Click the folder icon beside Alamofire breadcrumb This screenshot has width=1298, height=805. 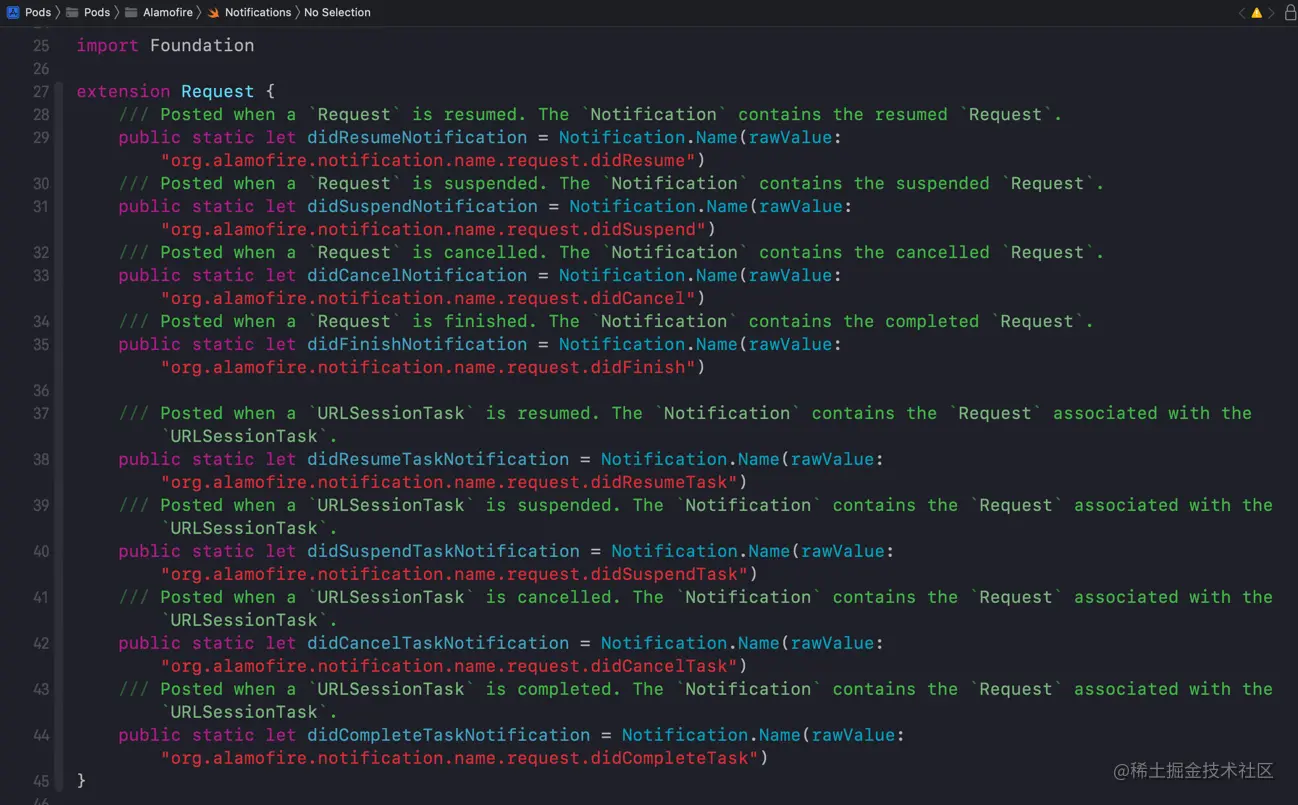click(x=131, y=12)
